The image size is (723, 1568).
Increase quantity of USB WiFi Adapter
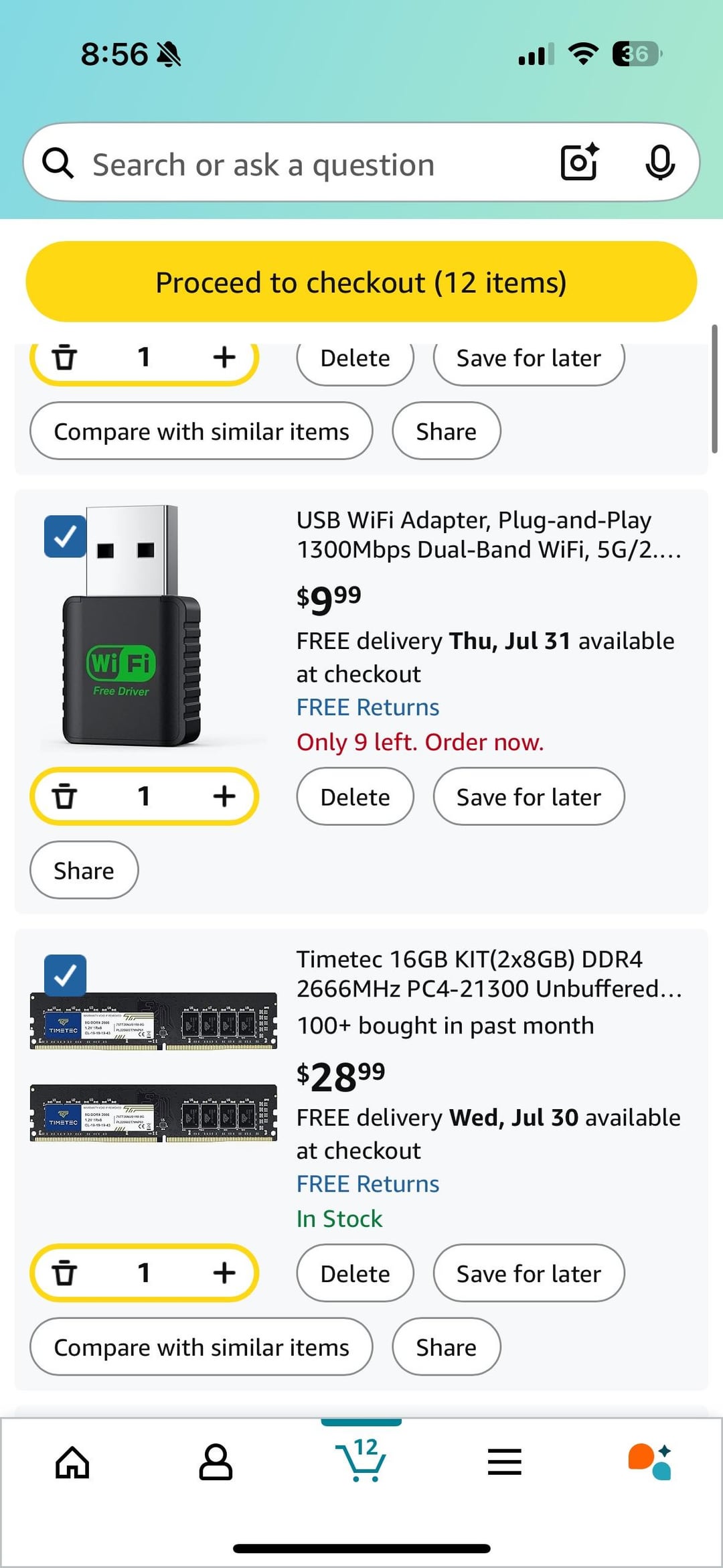(224, 796)
